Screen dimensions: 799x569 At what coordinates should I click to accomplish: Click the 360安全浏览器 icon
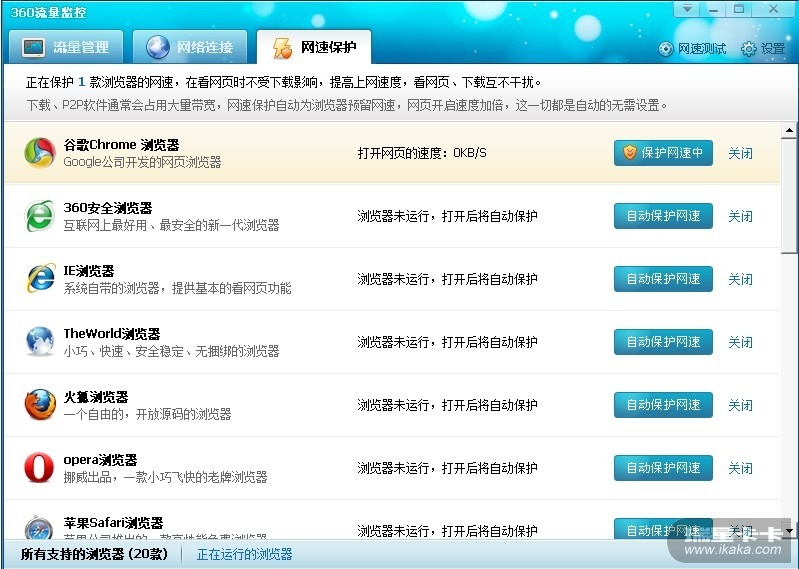(x=40, y=215)
